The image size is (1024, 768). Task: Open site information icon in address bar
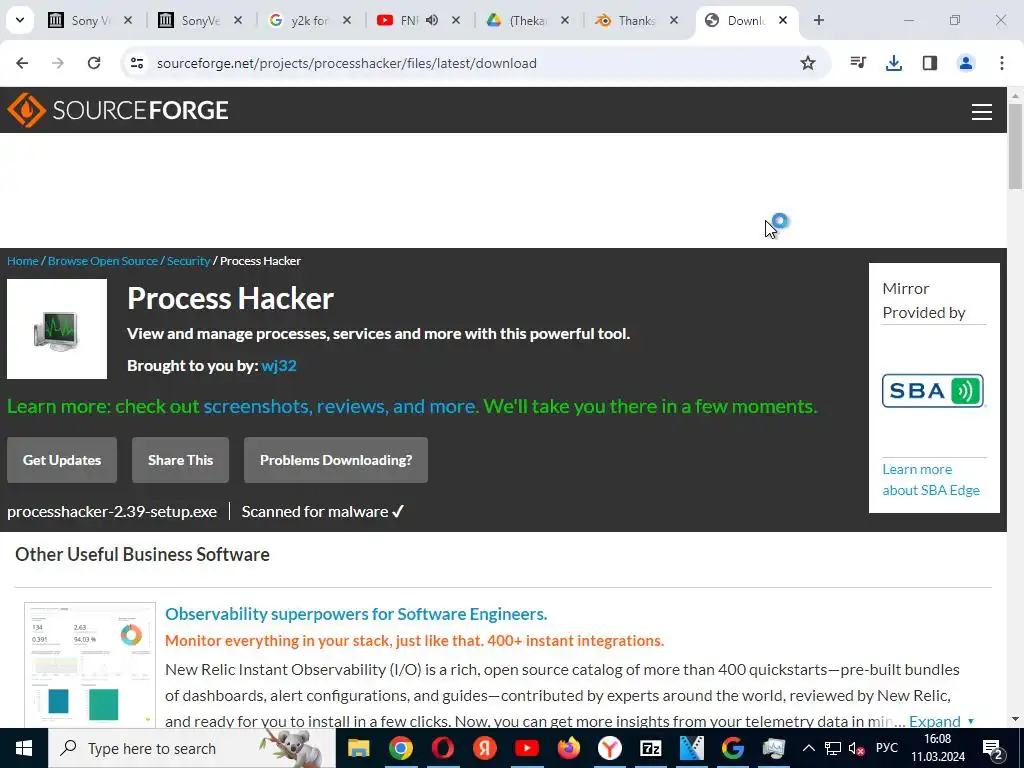click(137, 63)
